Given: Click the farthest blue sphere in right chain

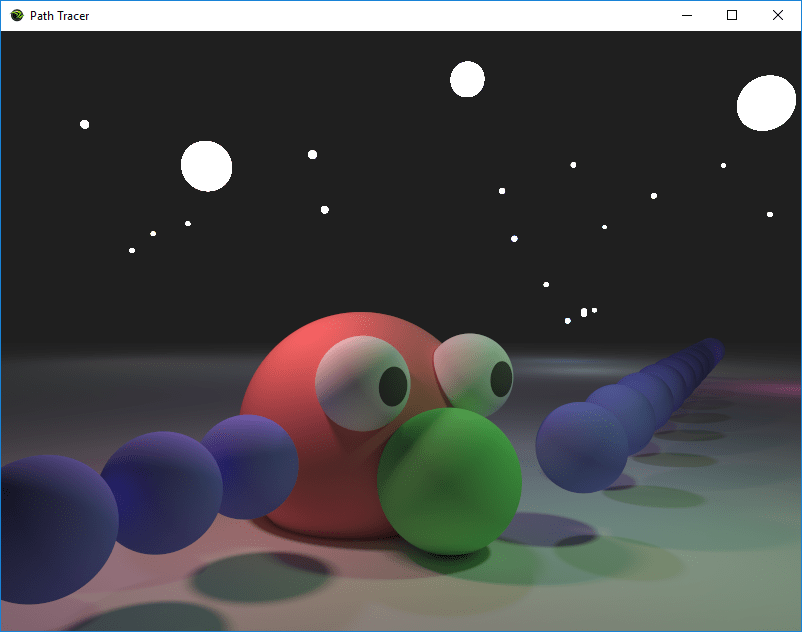Looking at the screenshot, I should (711, 348).
